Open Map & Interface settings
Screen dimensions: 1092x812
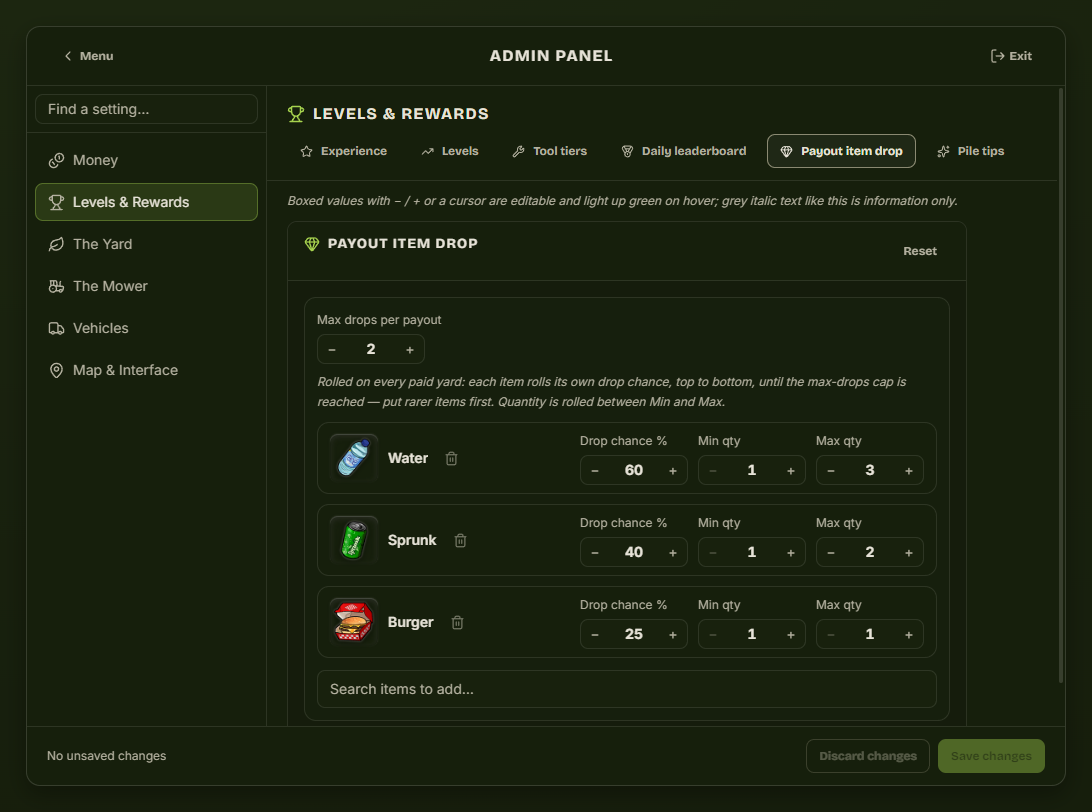(146, 370)
